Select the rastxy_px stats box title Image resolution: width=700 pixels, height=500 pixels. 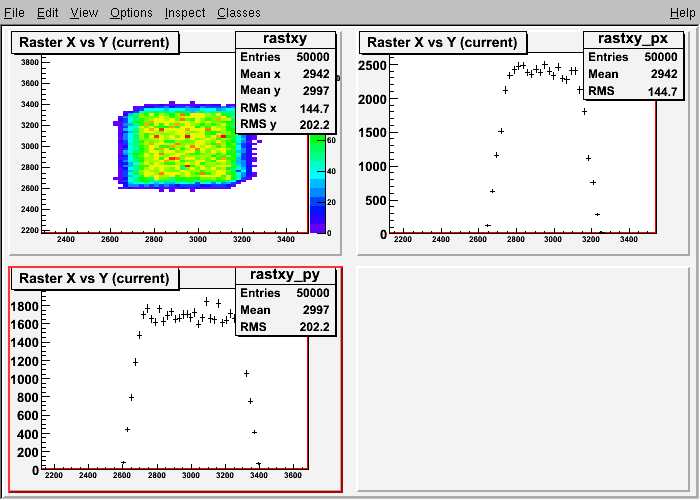tap(633, 39)
